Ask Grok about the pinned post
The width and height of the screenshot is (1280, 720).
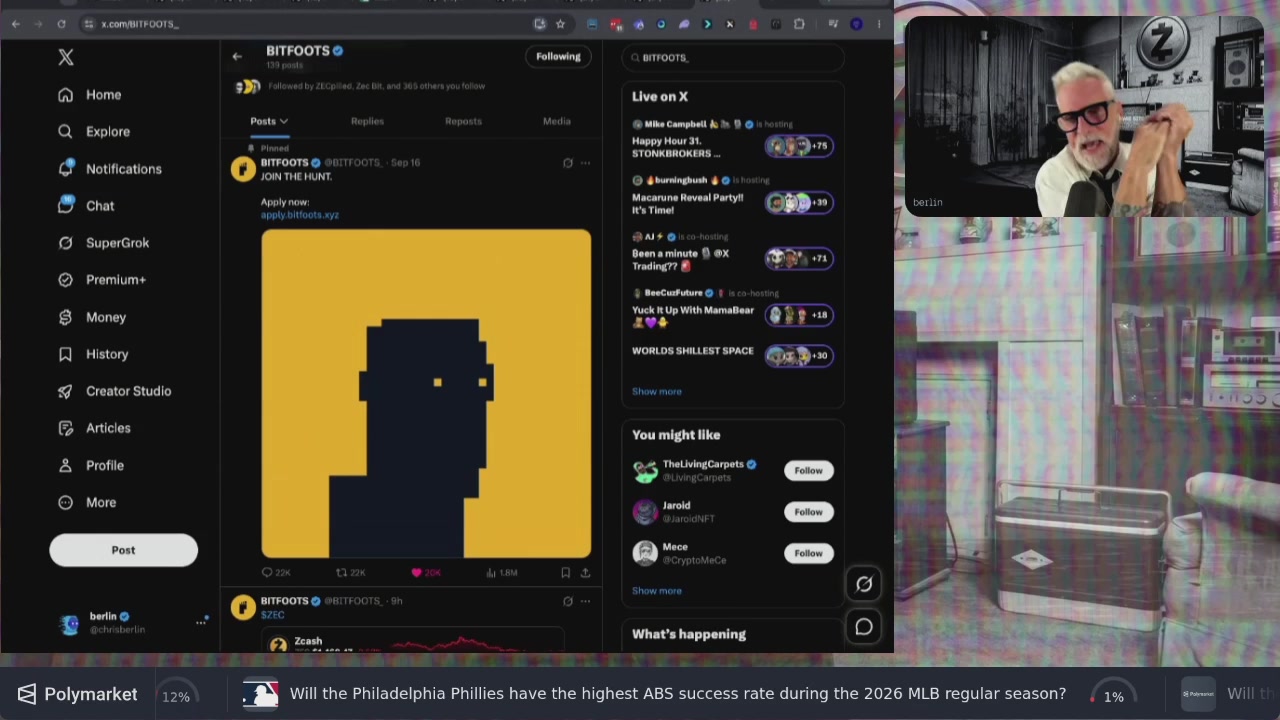568,163
